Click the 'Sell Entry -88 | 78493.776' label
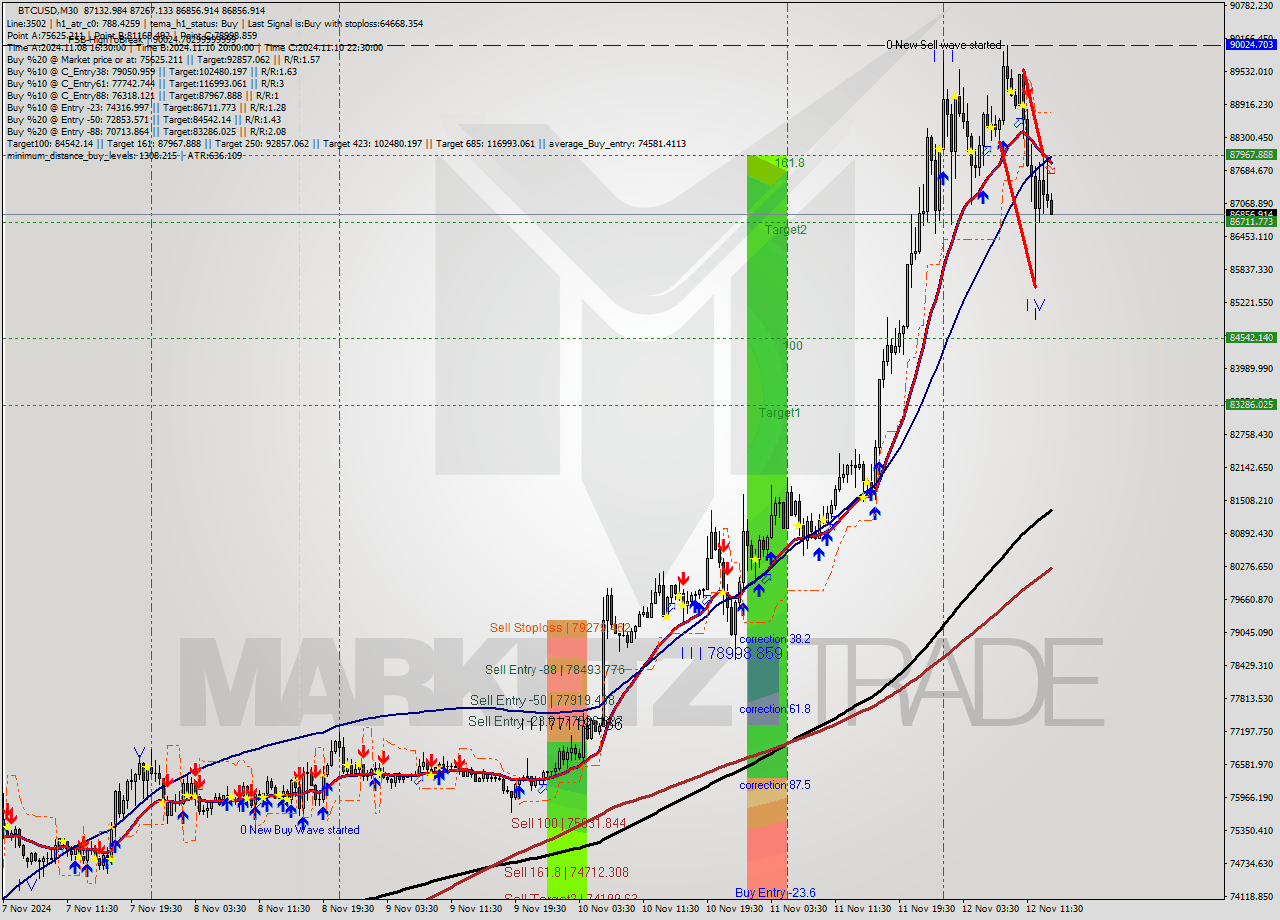The height and width of the screenshot is (920, 1280). (x=555, y=670)
